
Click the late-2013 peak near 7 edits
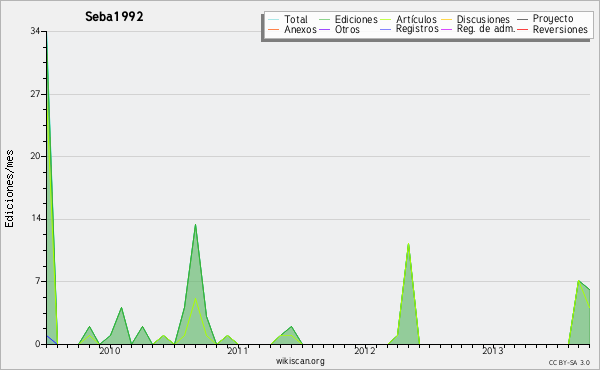[579, 281]
